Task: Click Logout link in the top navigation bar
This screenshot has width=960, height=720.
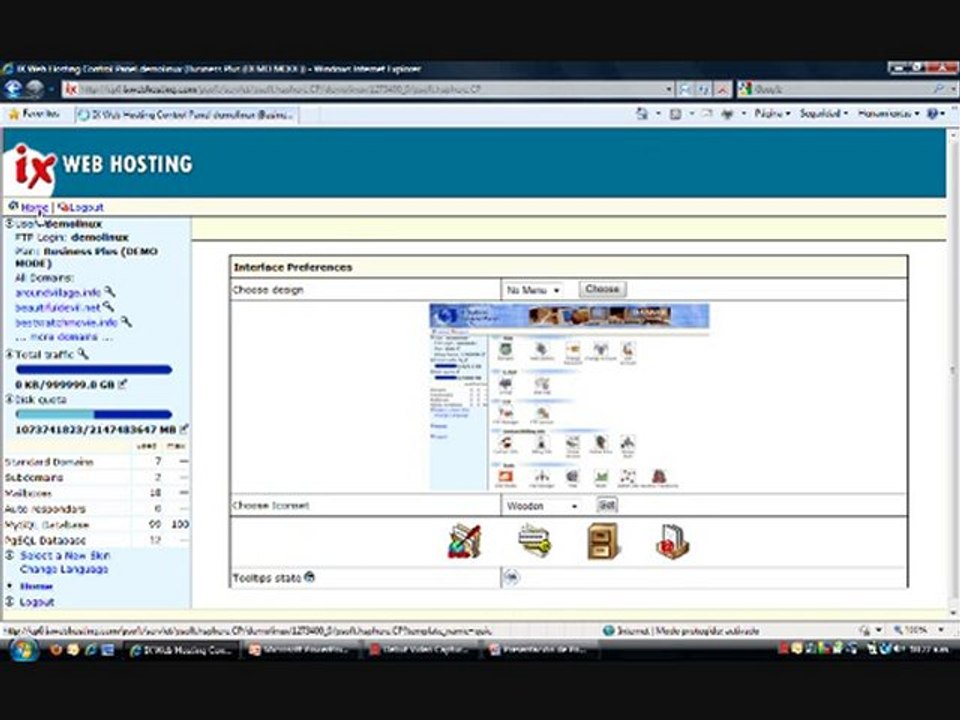Action: point(86,207)
